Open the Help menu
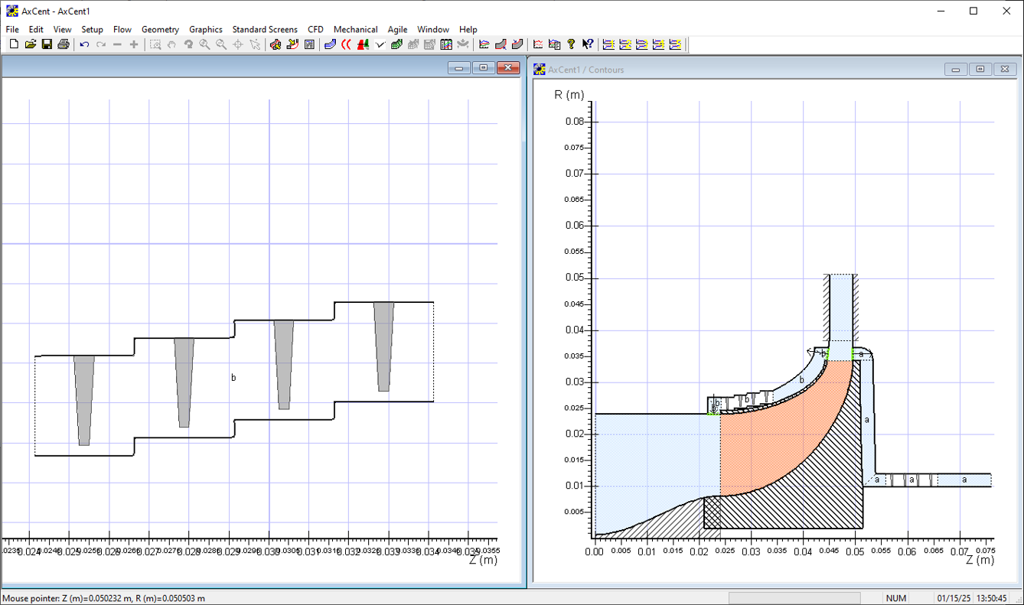 [x=468, y=29]
